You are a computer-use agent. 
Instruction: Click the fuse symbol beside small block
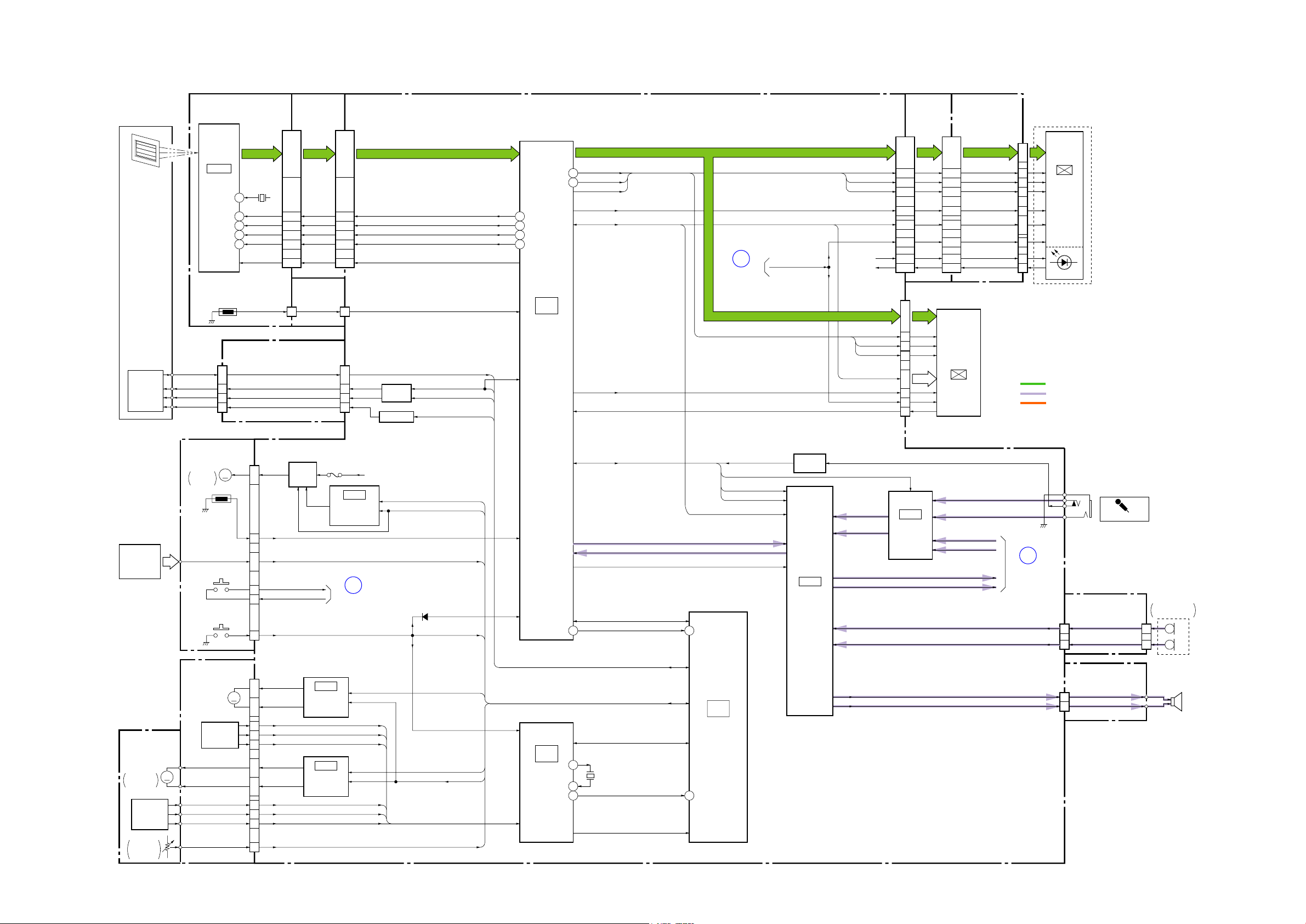tap(334, 474)
